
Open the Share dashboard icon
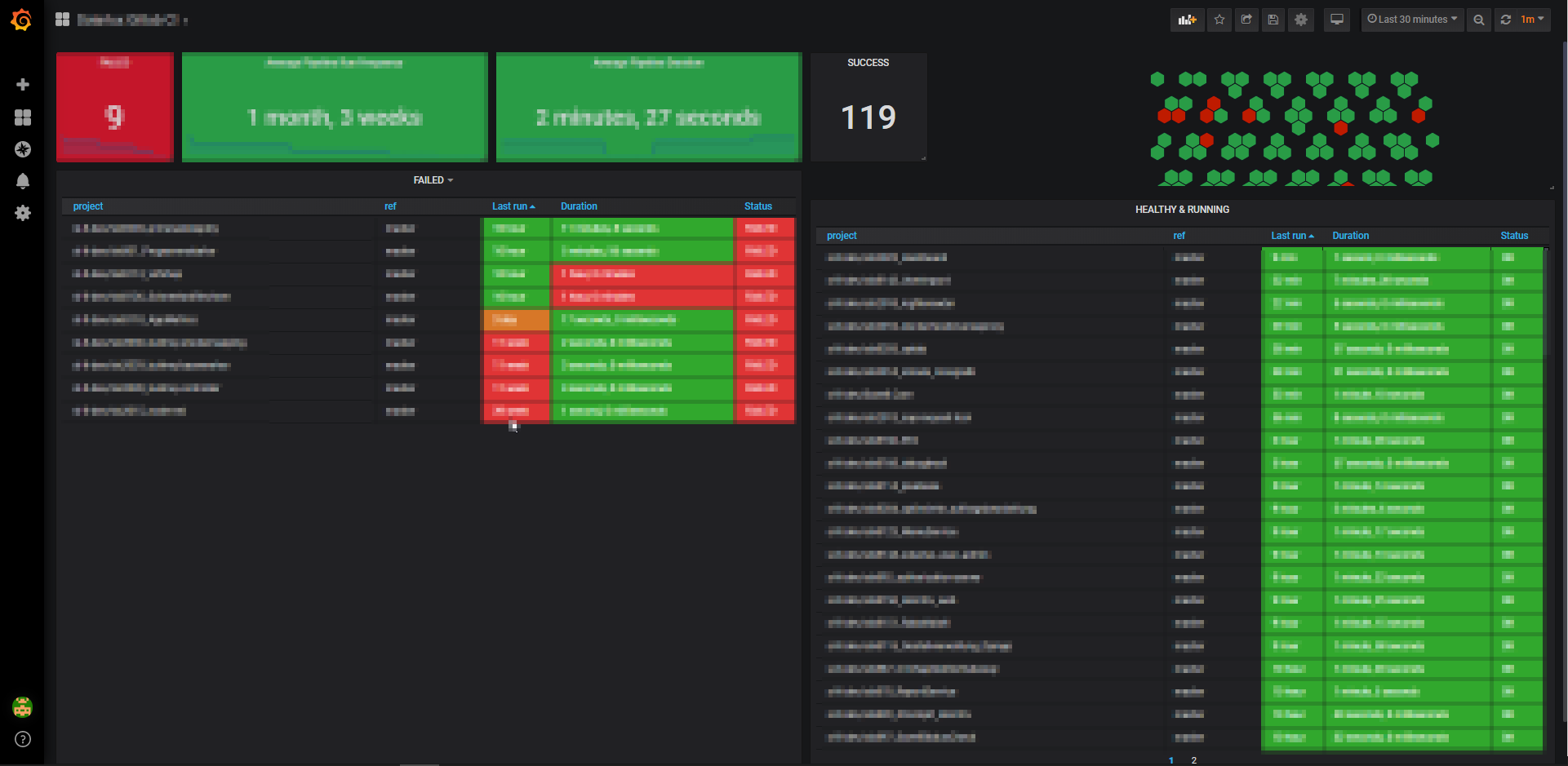[x=1246, y=20]
